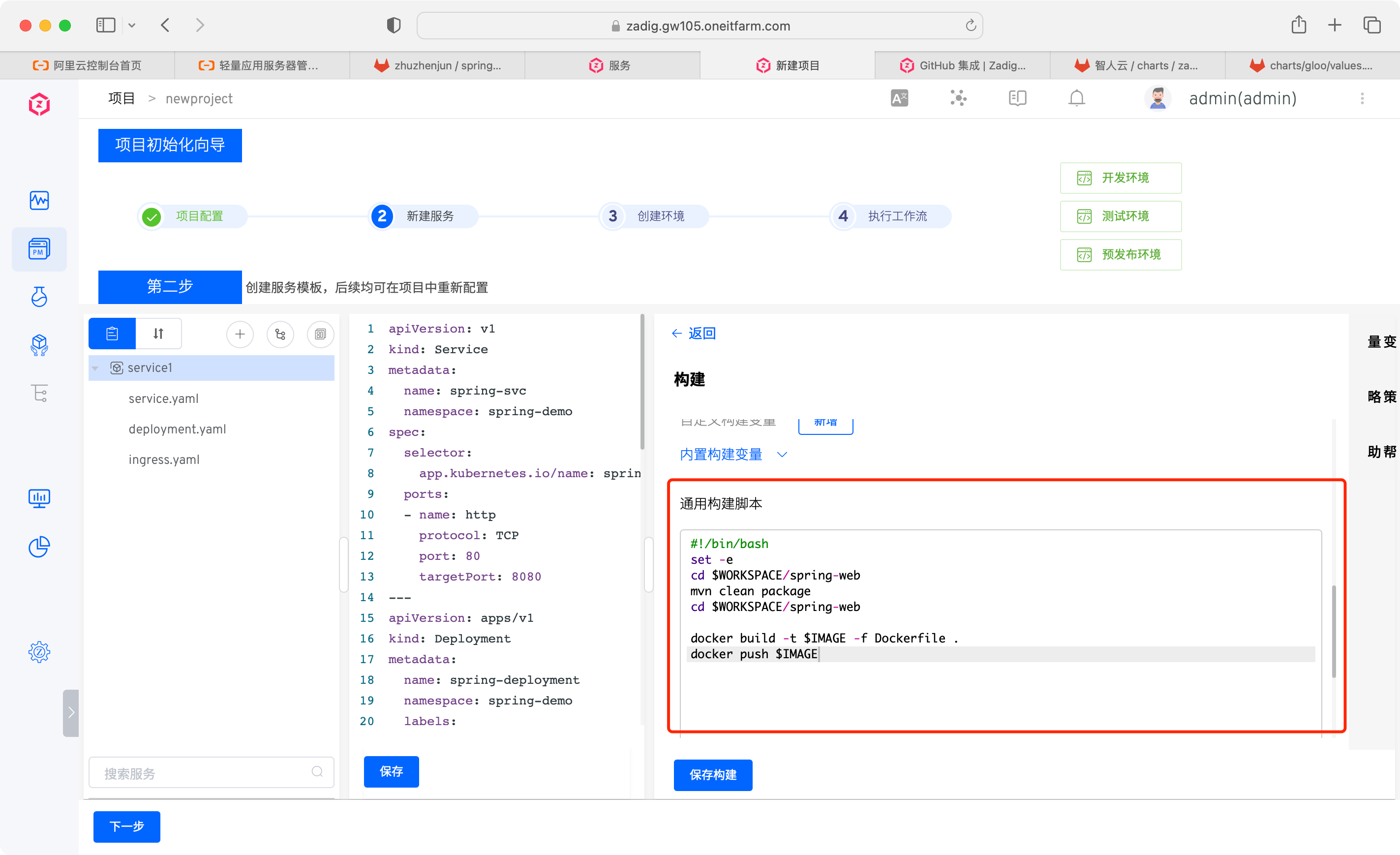The image size is (1400, 855).
Task: Click the 保存构建 button
Action: pos(713,775)
